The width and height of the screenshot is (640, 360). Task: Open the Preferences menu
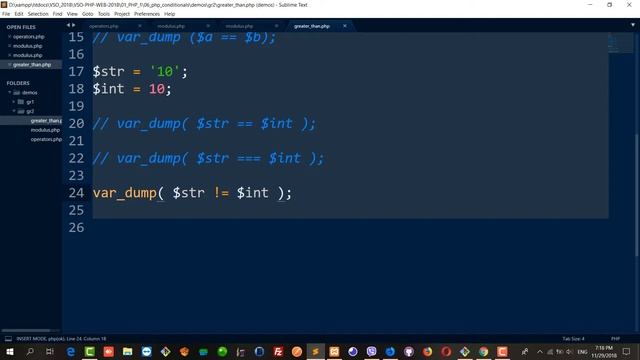pos(147,14)
